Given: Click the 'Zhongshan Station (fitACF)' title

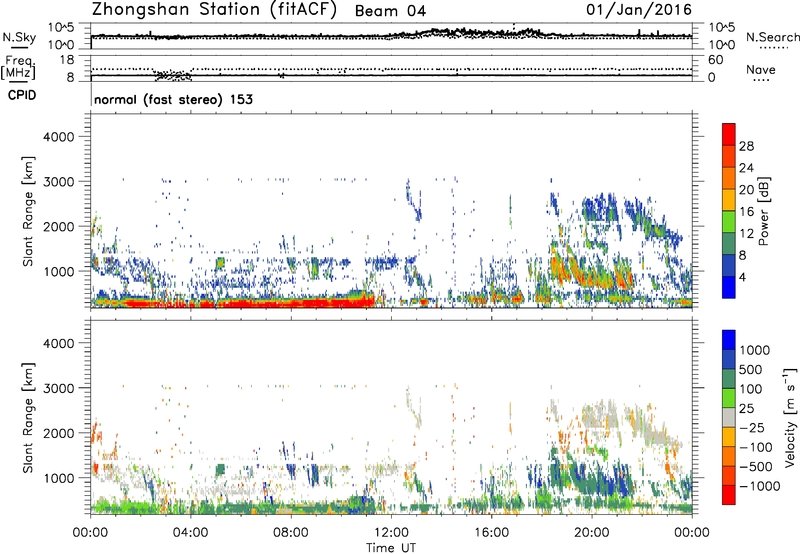Looking at the screenshot, I should tap(214, 10).
